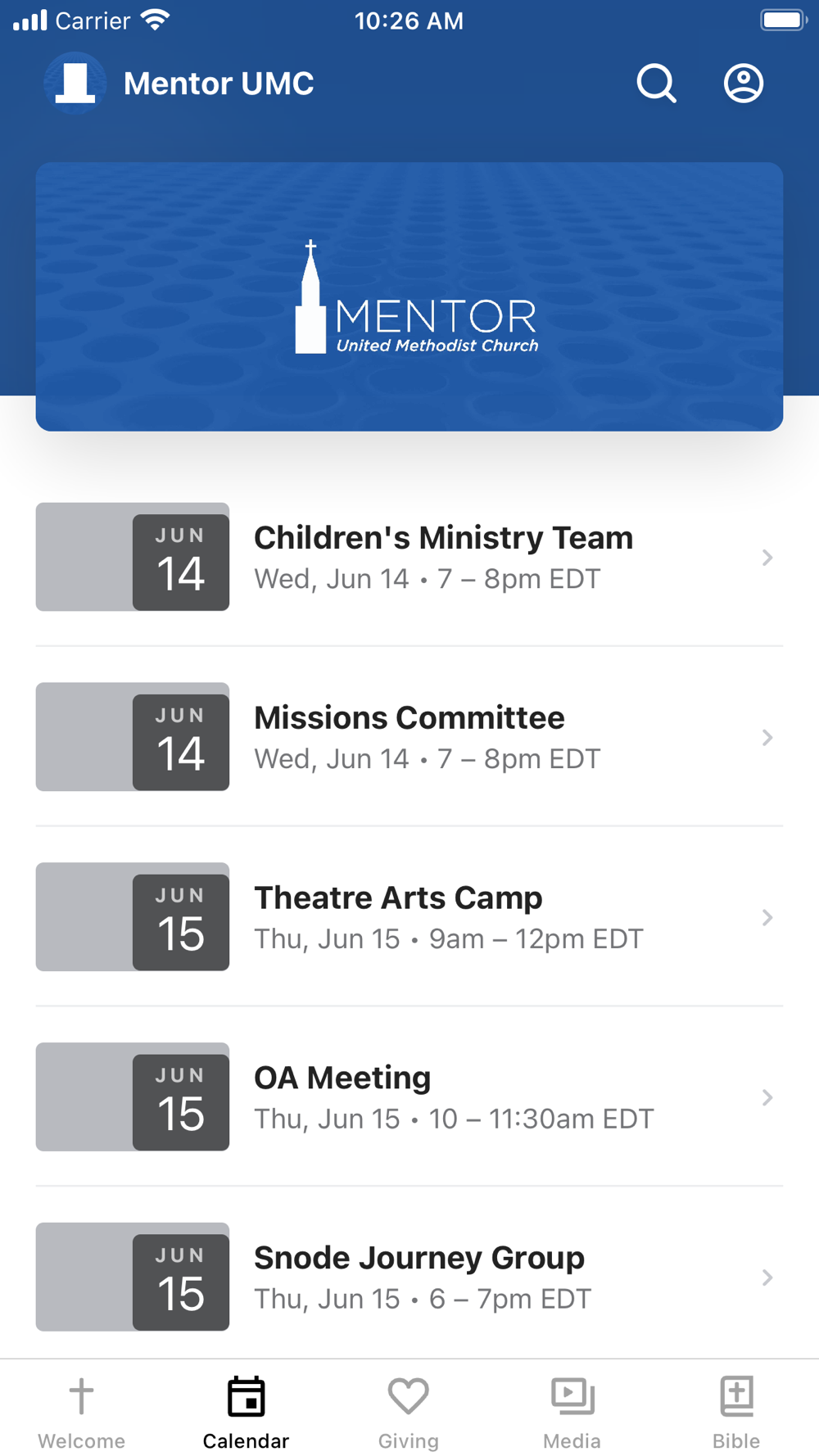Expand Snode Journey Group chevron arrow
819x1456 pixels.
tap(767, 1277)
